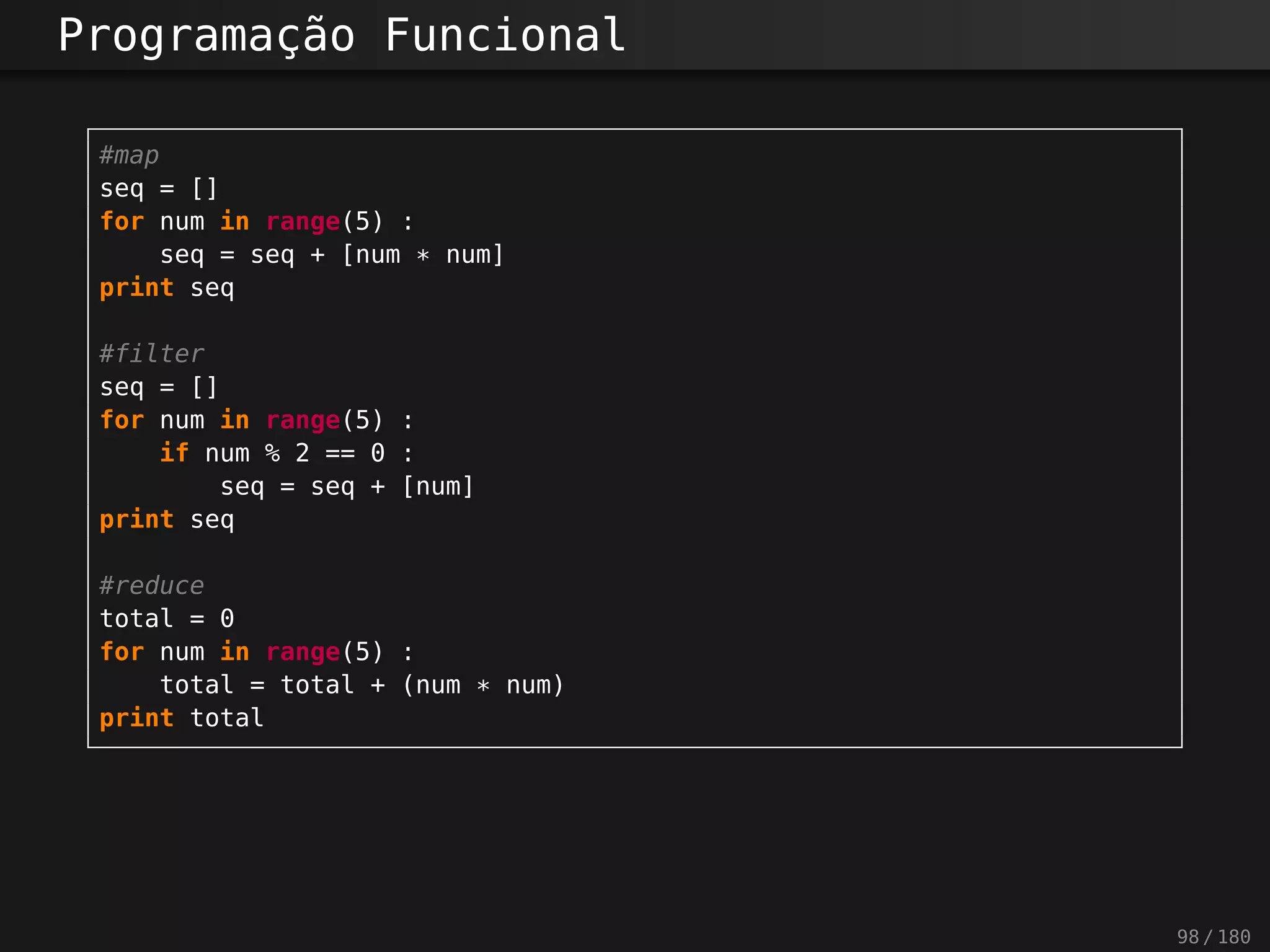
Task: Click the line 'seq = seq + [num]'
Action: click(347, 487)
